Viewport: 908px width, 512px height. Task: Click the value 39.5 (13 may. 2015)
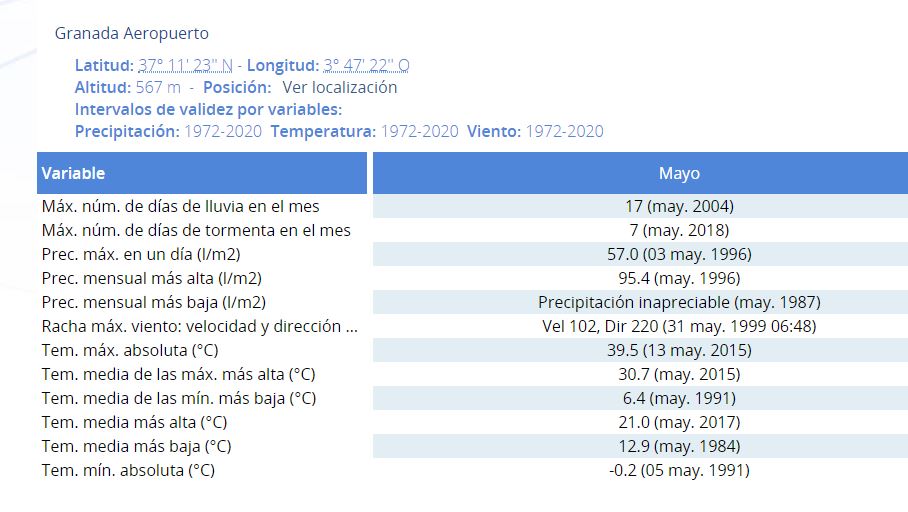point(679,350)
